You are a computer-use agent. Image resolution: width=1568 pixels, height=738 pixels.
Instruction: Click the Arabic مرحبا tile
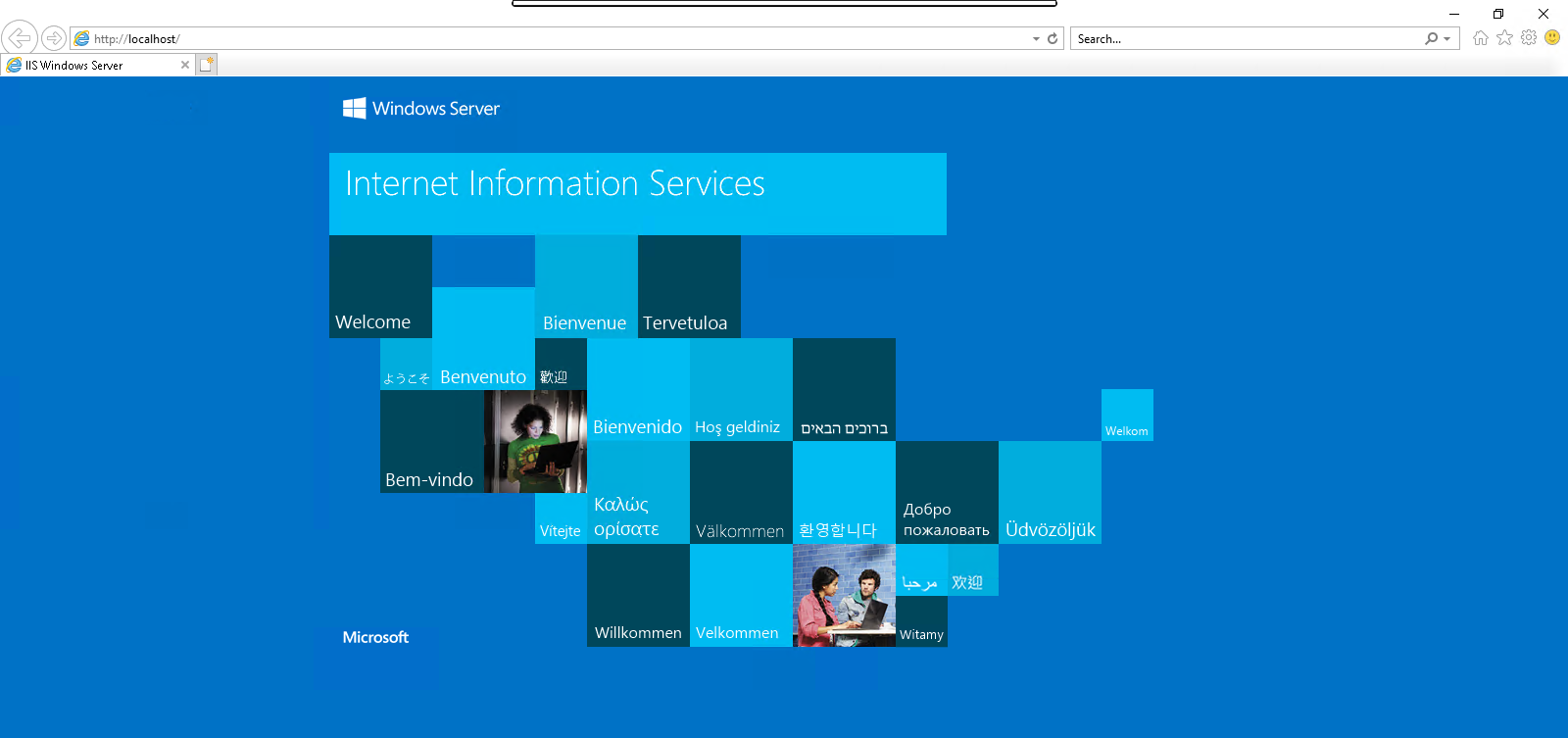coord(921,569)
